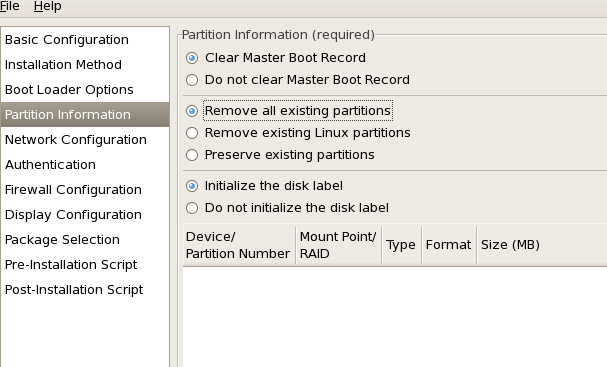607x367 pixels.
Task: Go to Installation Method section
Action: [85, 65]
